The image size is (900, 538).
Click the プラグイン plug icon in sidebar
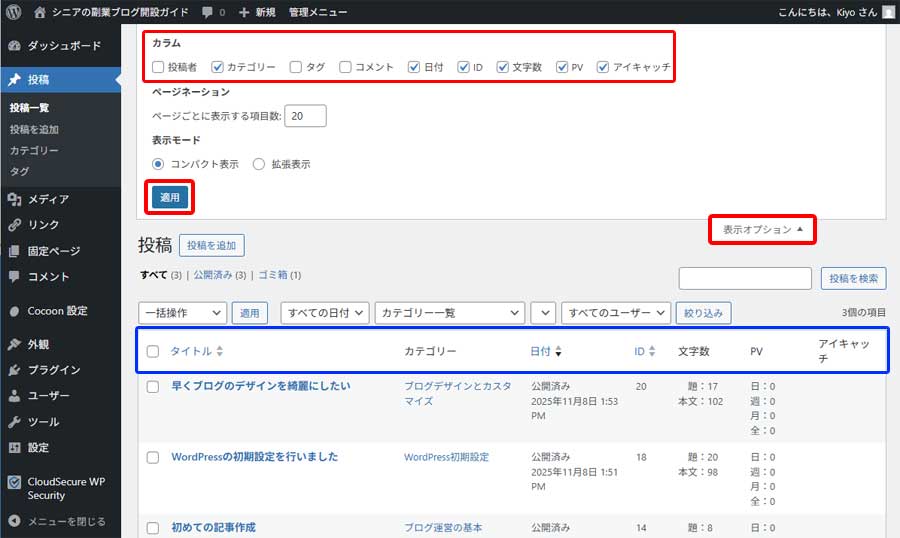14,370
